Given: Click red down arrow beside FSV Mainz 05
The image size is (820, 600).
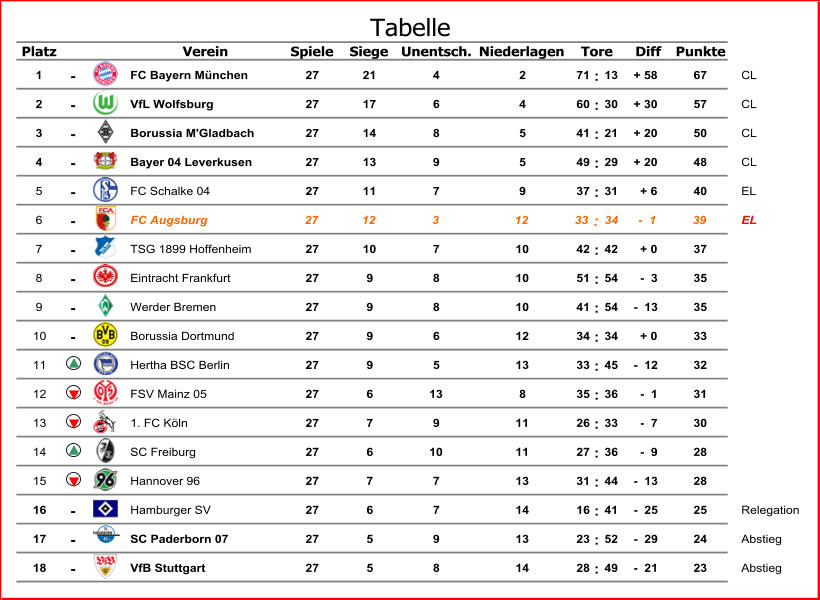Looking at the screenshot, I should pyautogui.click(x=73, y=392).
